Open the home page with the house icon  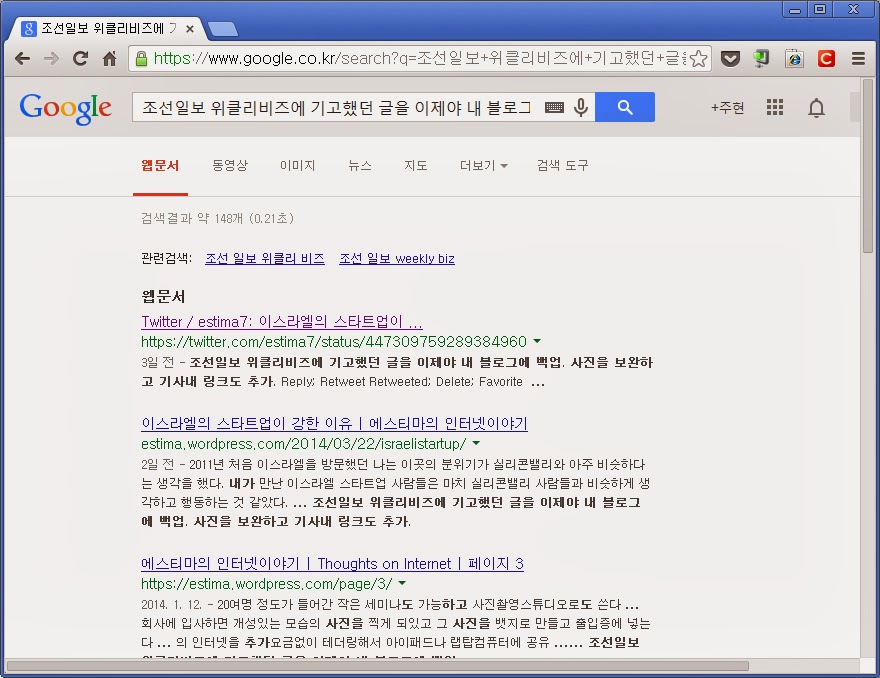(x=110, y=58)
